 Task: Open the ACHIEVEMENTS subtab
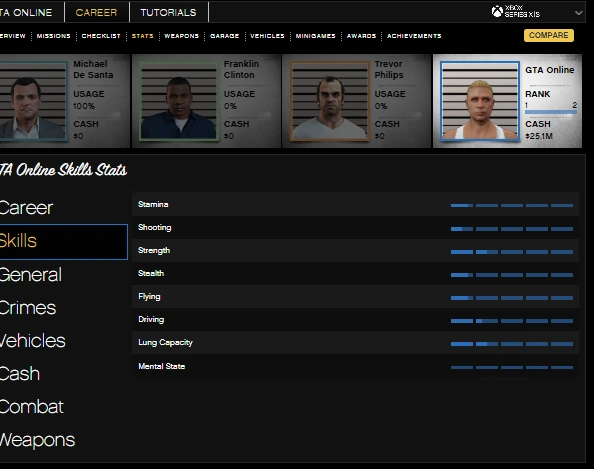click(414, 36)
